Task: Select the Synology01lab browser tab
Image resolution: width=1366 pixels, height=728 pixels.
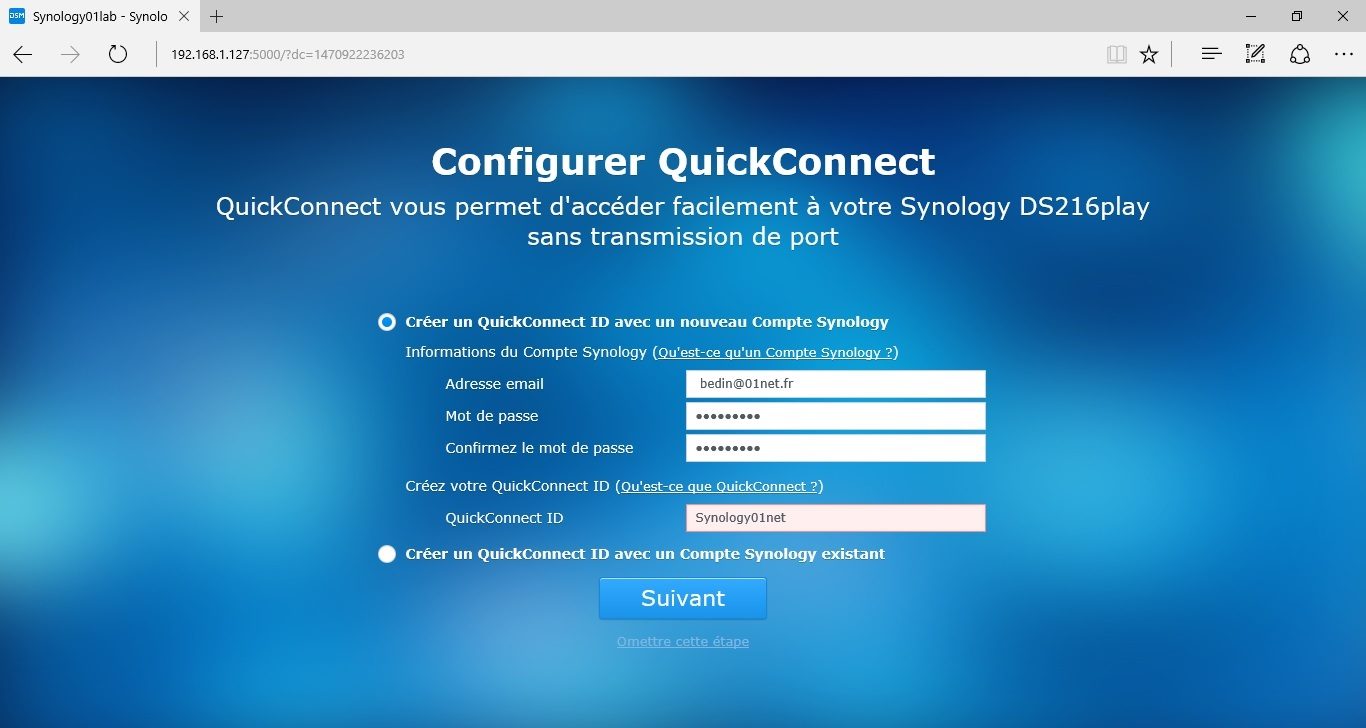Action: pos(98,16)
